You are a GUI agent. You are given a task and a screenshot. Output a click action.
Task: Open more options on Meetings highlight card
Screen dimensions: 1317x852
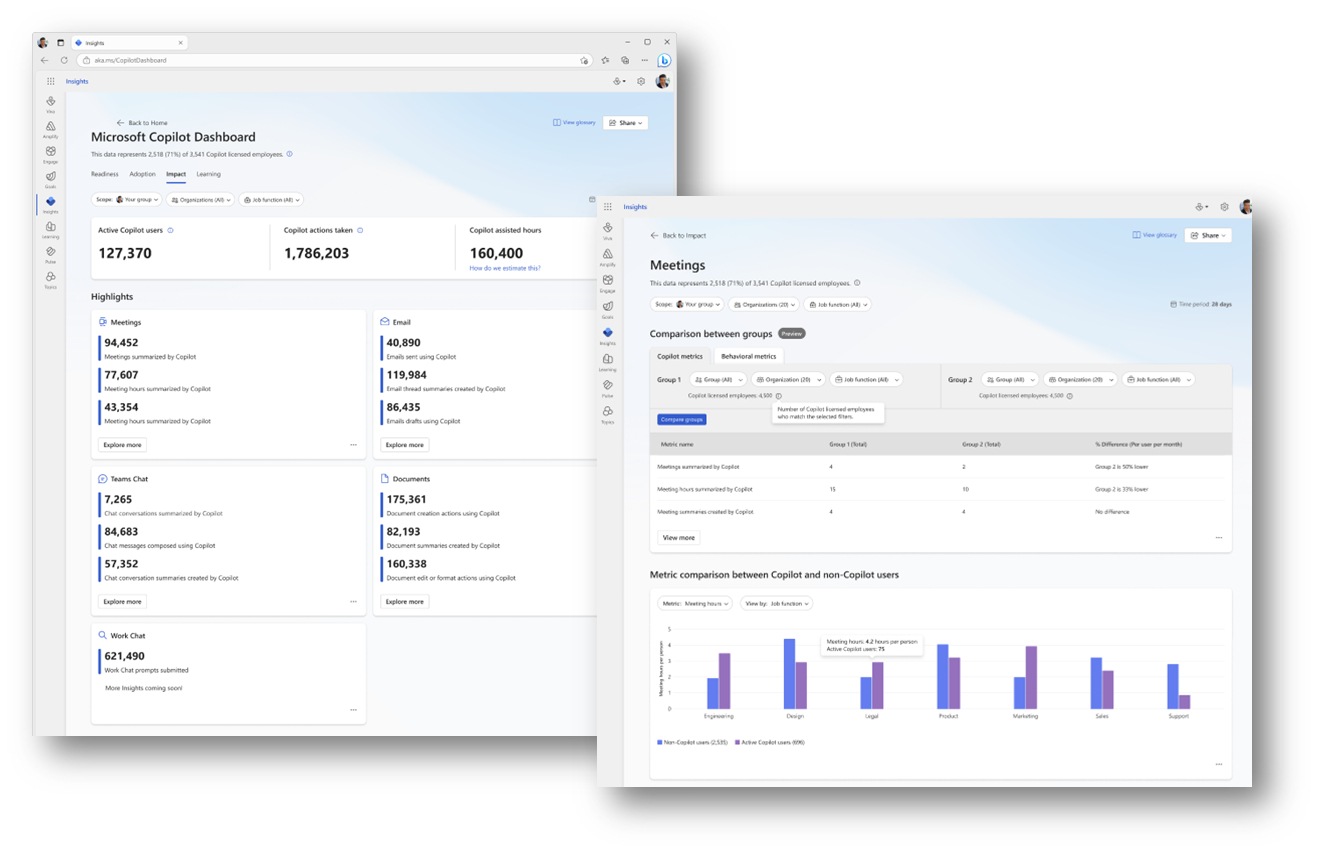click(x=353, y=445)
